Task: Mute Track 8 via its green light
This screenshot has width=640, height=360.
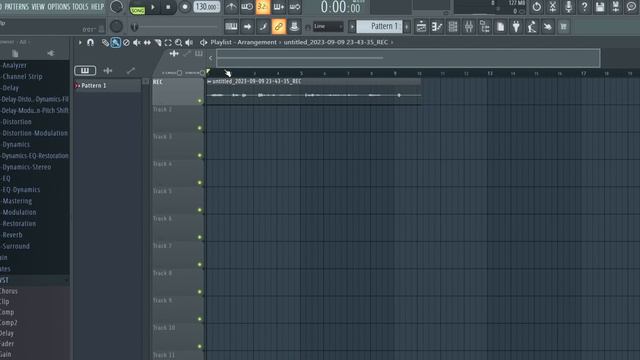Action: click(x=200, y=291)
